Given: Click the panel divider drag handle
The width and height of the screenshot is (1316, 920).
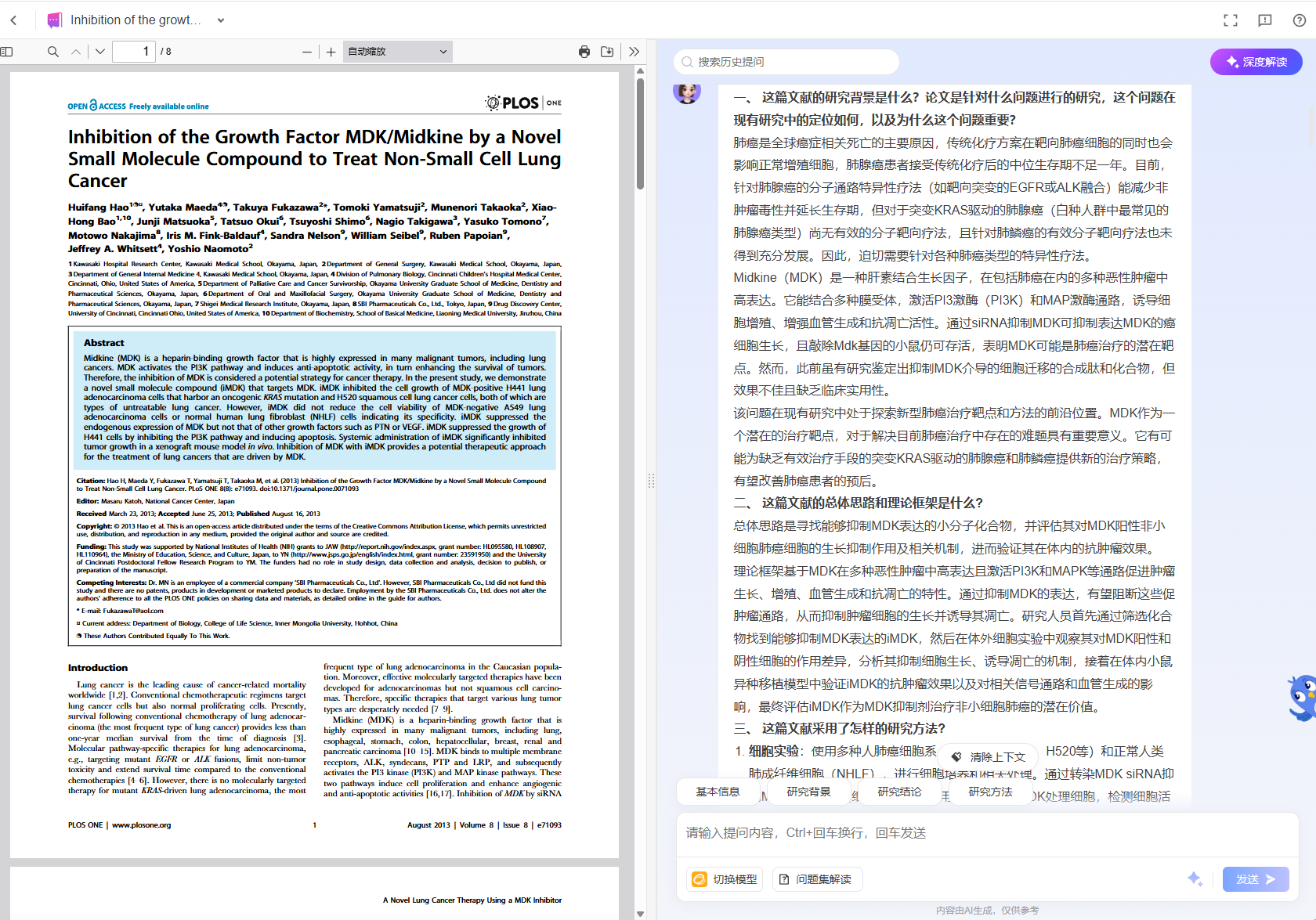Looking at the screenshot, I should 651,481.
